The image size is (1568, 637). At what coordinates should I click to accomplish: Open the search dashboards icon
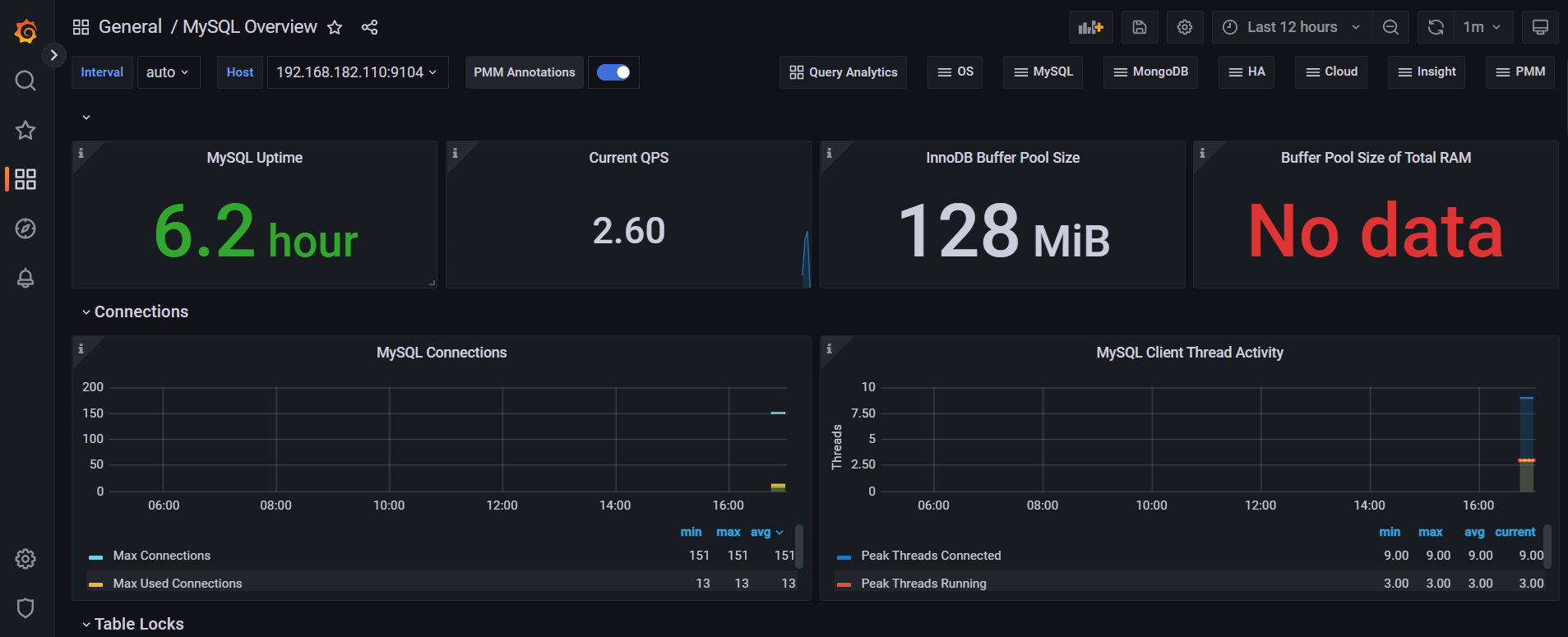pos(25,81)
